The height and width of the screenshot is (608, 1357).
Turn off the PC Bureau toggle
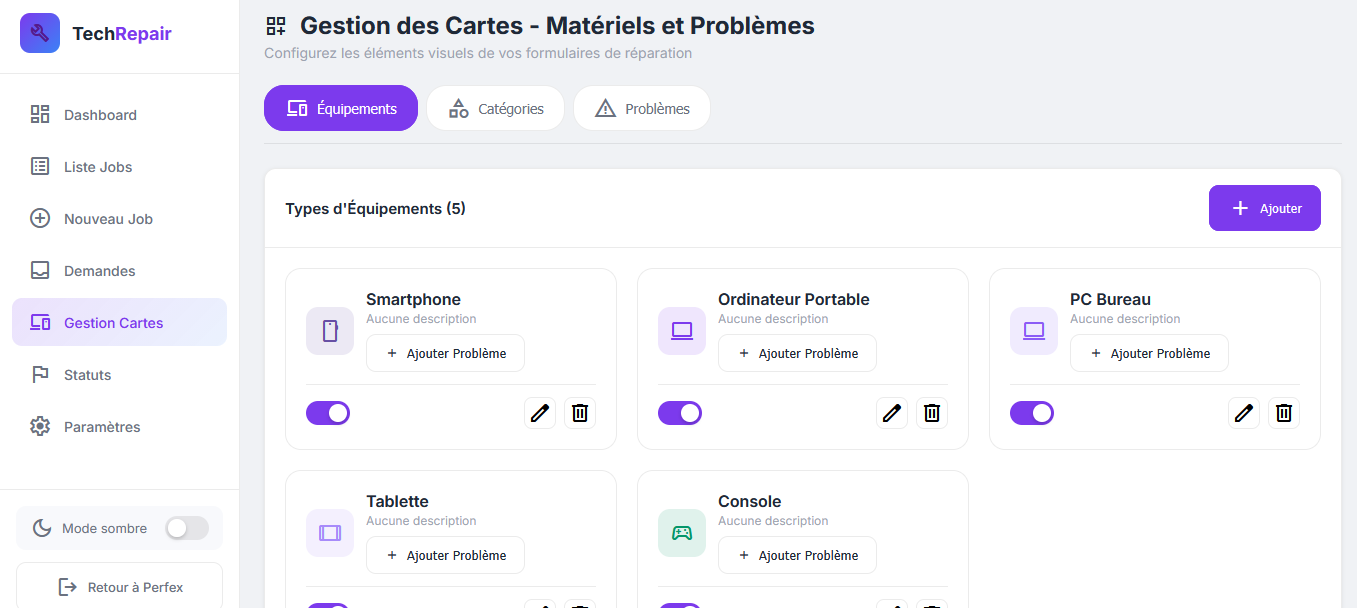1032,412
